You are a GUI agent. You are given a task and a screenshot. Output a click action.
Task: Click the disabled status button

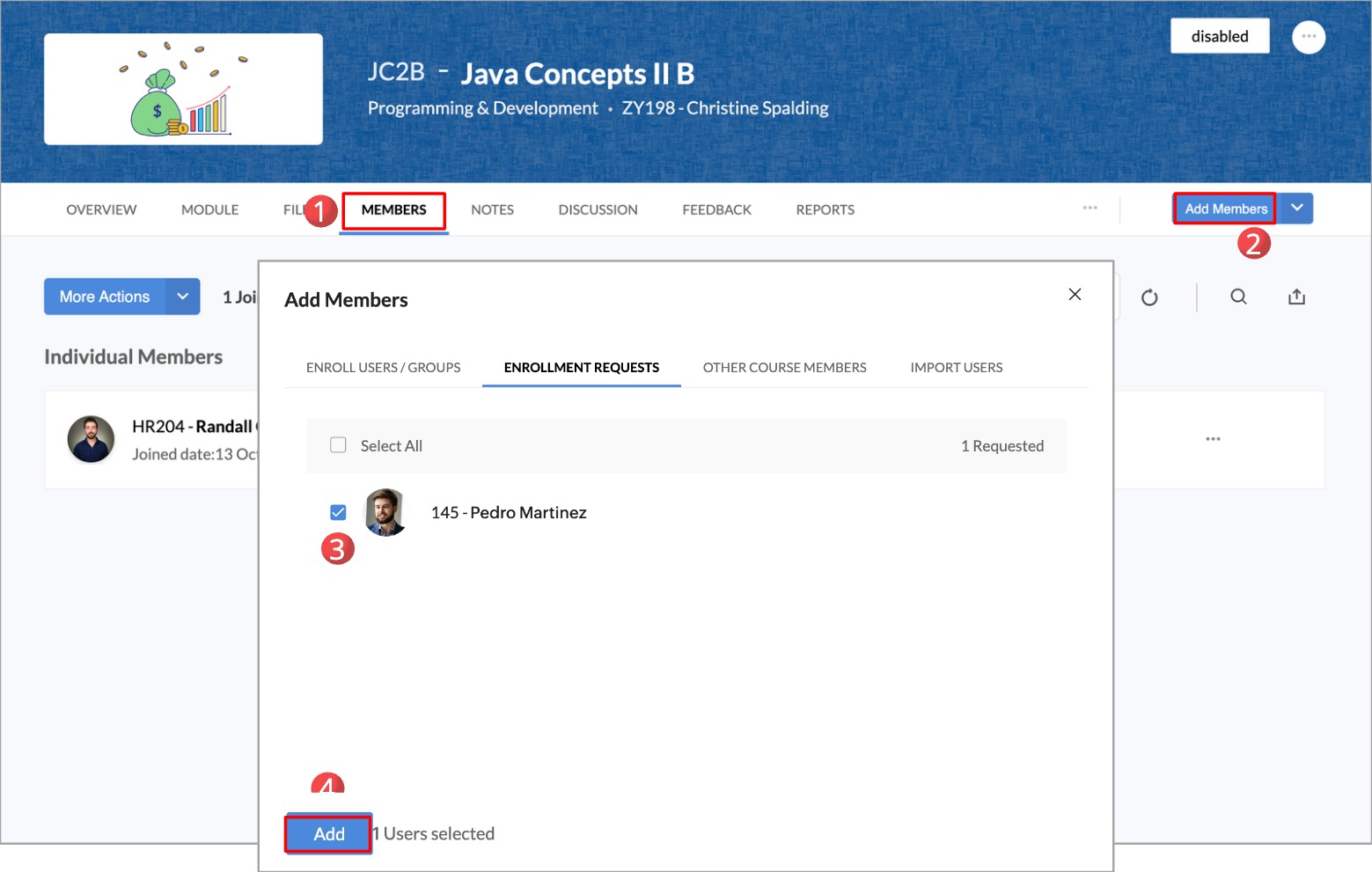coord(1219,36)
